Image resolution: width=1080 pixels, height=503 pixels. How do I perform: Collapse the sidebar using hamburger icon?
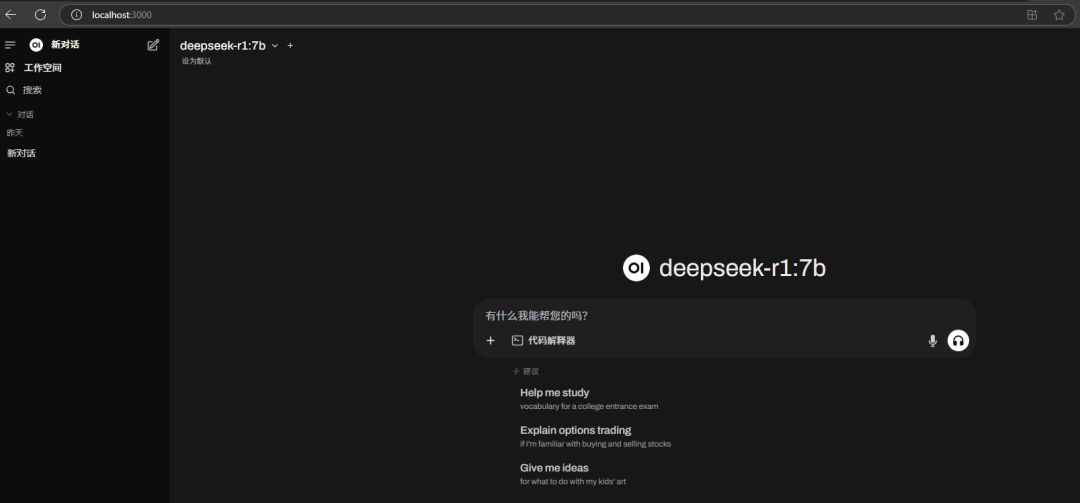pos(10,45)
